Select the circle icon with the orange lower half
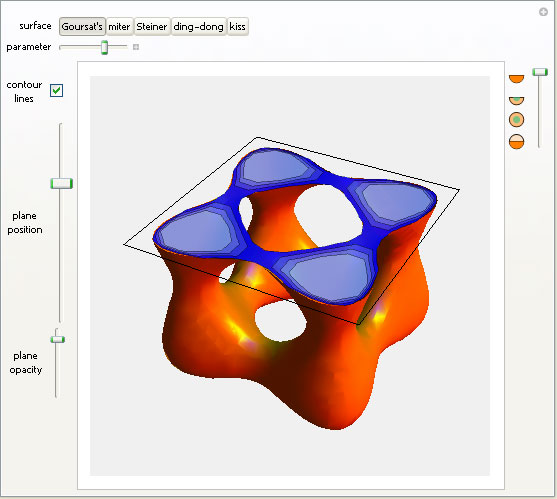 [517, 142]
